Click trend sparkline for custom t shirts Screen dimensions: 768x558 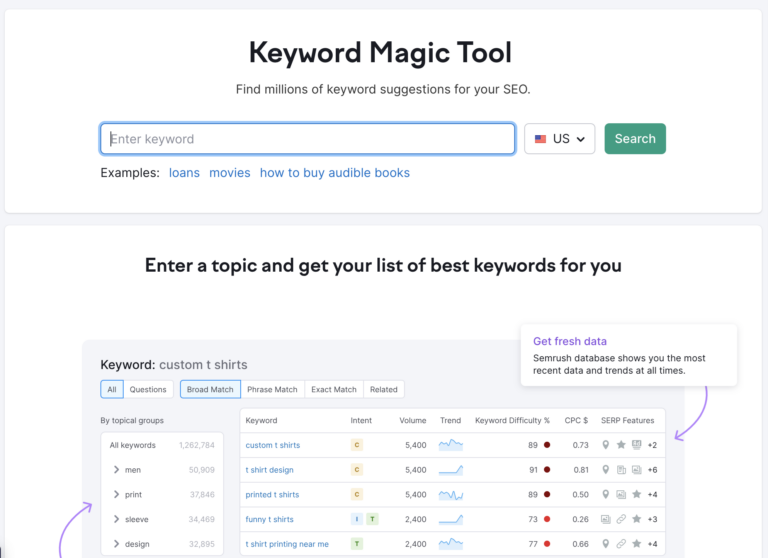point(451,445)
